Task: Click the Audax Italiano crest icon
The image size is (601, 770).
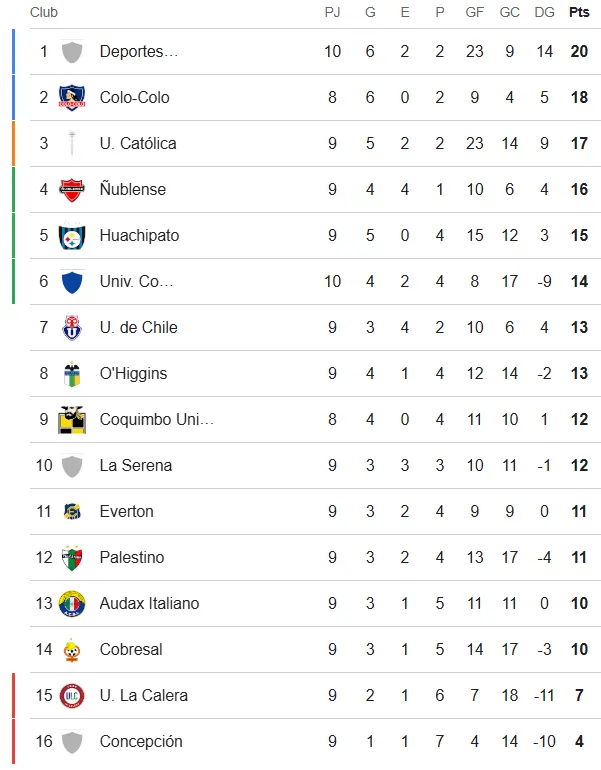Action: [x=71, y=604]
